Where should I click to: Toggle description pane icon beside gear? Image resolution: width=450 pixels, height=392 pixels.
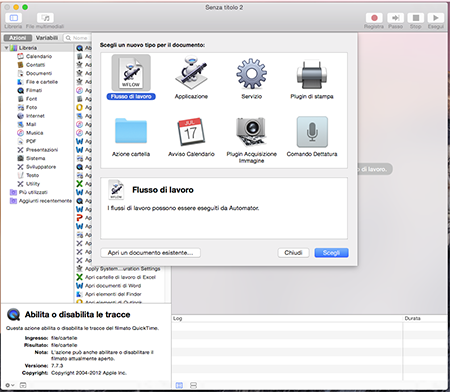23,385
